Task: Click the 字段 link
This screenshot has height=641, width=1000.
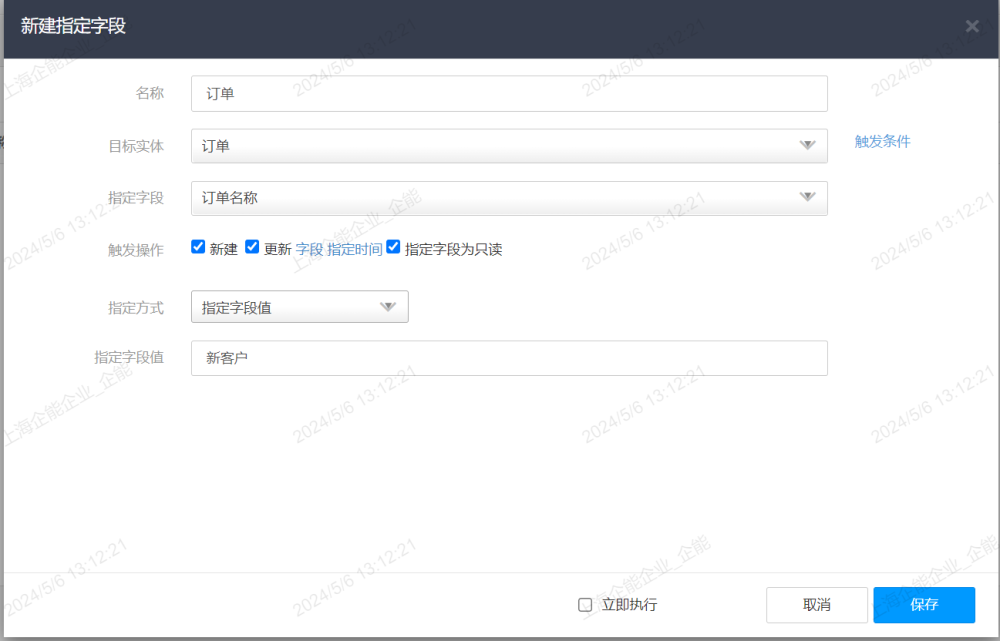Action: [309, 249]
